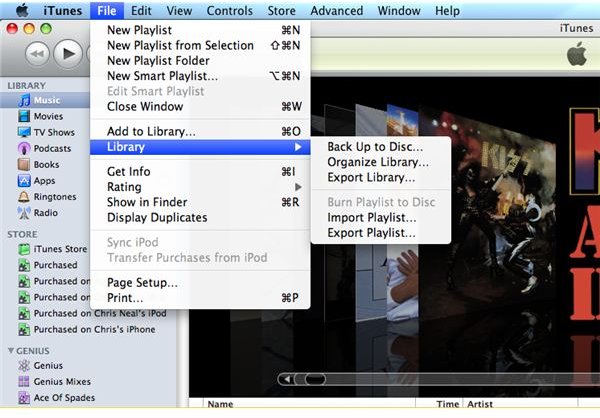Click the Cover Flow scrollbar thumb
The height and width of the screenshot is (418, 600).
click(315, 379)
